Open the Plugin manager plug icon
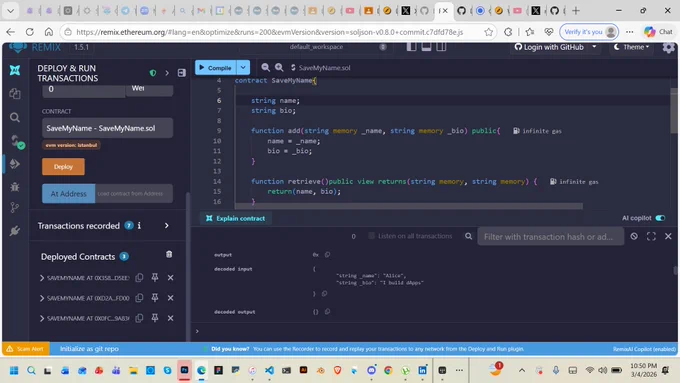This screenshot has width=680, height=383. (x=15, y=231)
